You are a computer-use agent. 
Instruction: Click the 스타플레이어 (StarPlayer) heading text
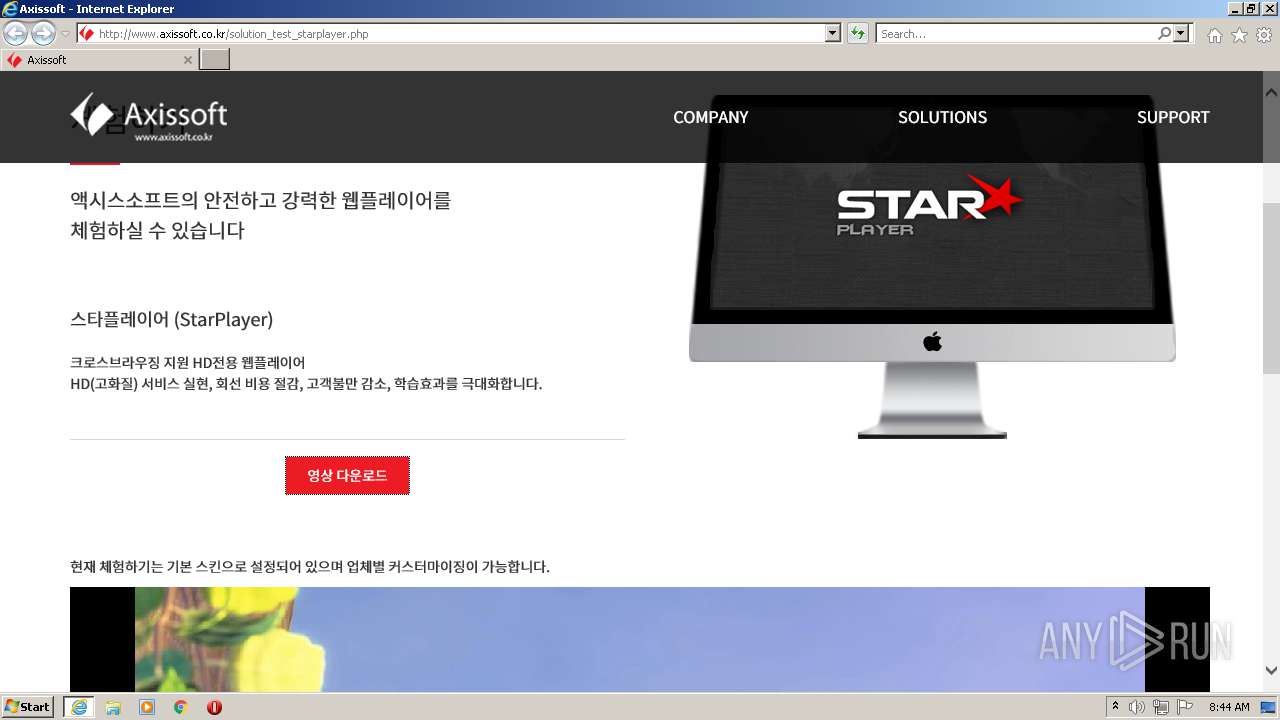tap(172, 320)
